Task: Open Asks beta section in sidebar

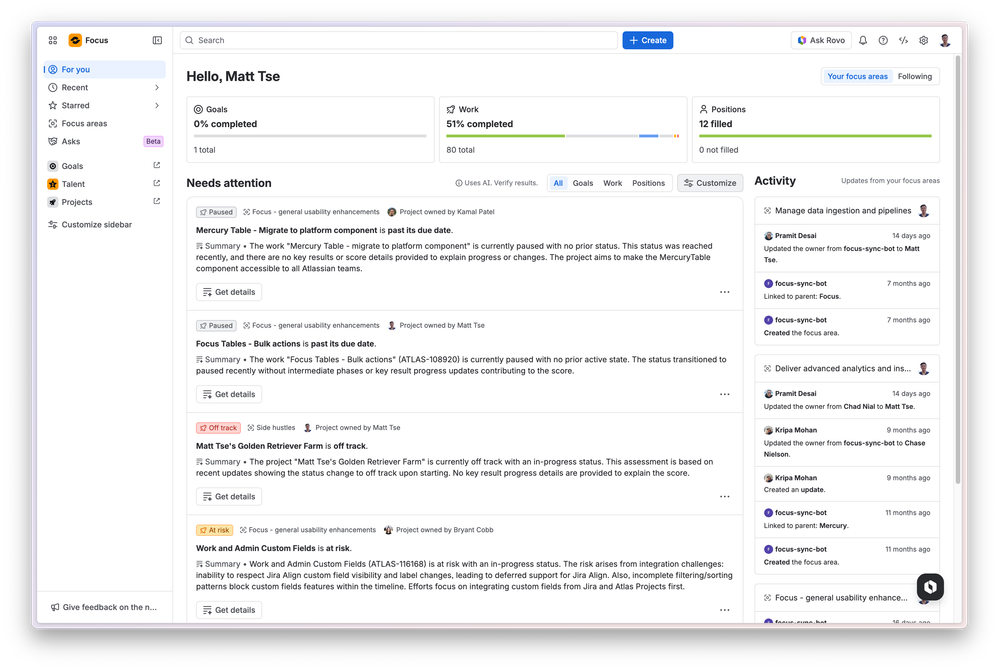Action: point(104,141)
